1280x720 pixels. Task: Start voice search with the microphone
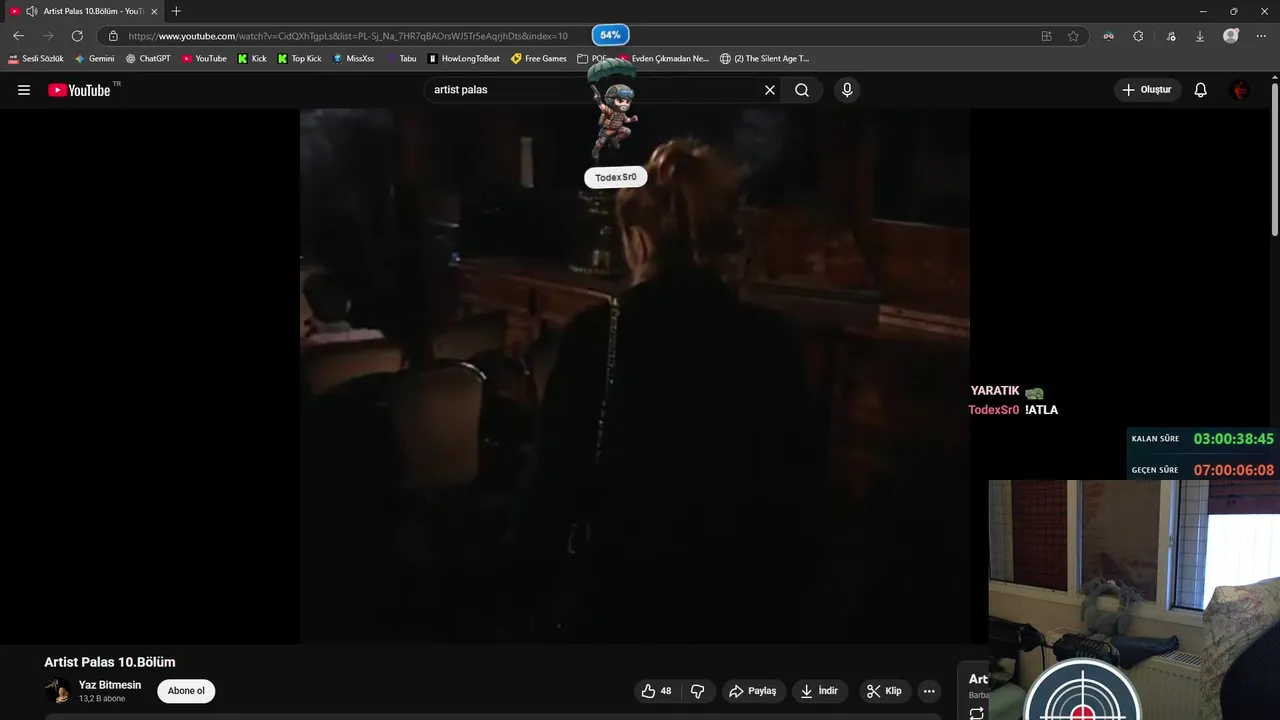(847, 90)
